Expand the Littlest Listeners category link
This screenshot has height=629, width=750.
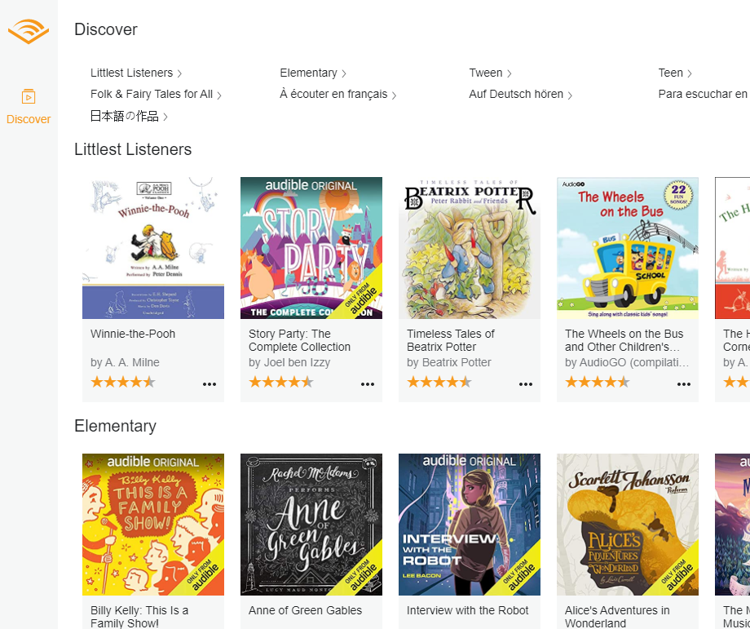(136, 73)
